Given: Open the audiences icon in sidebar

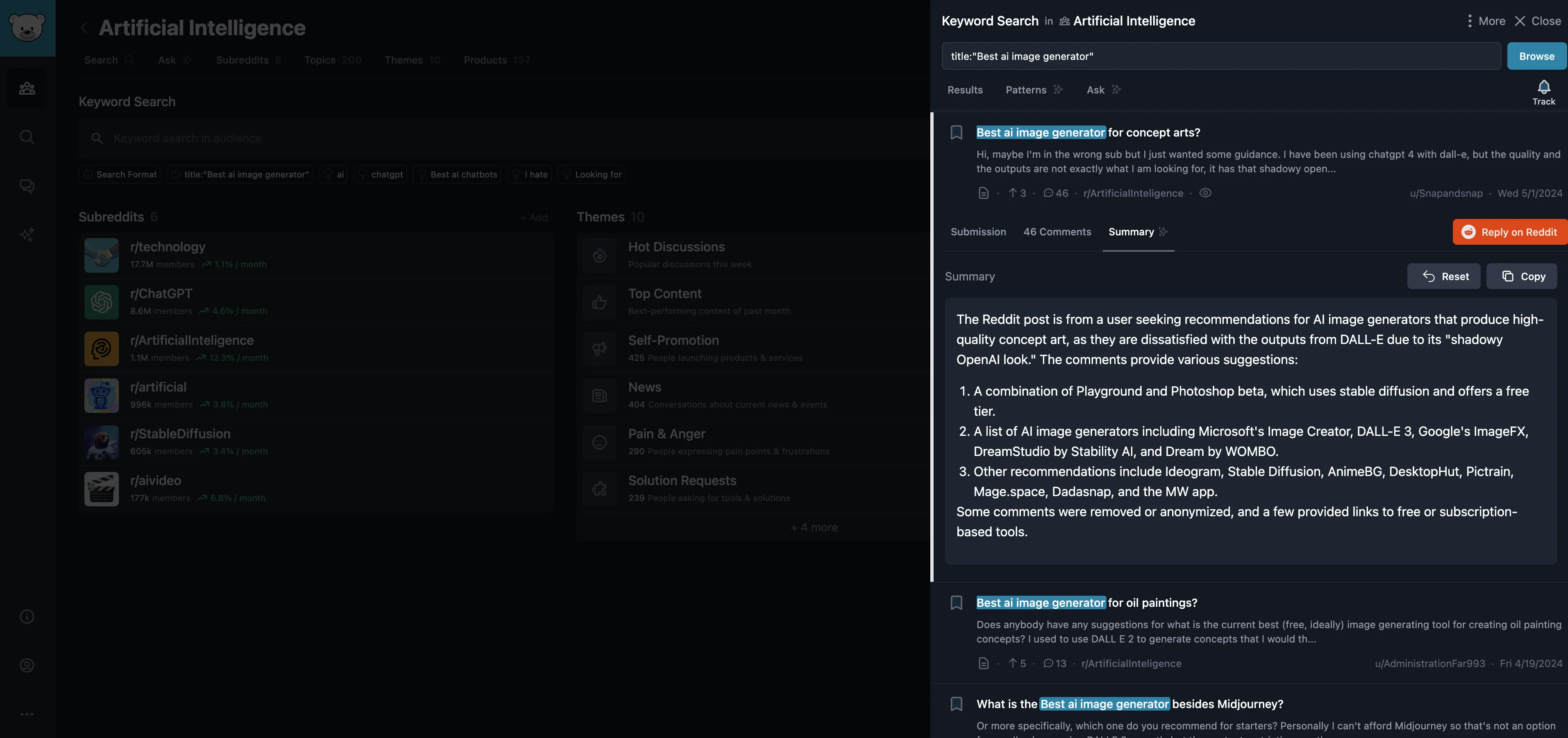Looking at the screenshot, I should (27, 89).
